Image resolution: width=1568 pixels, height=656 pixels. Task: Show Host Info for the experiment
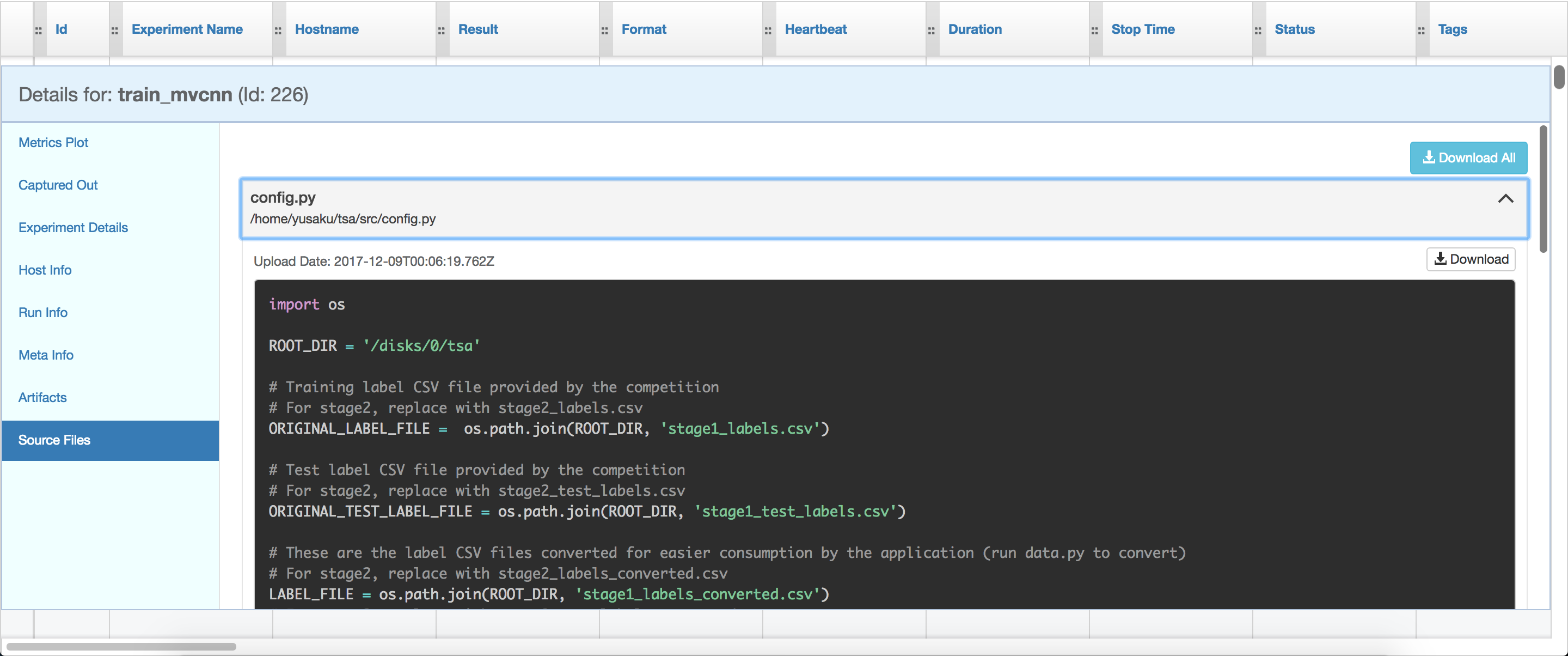tap(45, 270)
